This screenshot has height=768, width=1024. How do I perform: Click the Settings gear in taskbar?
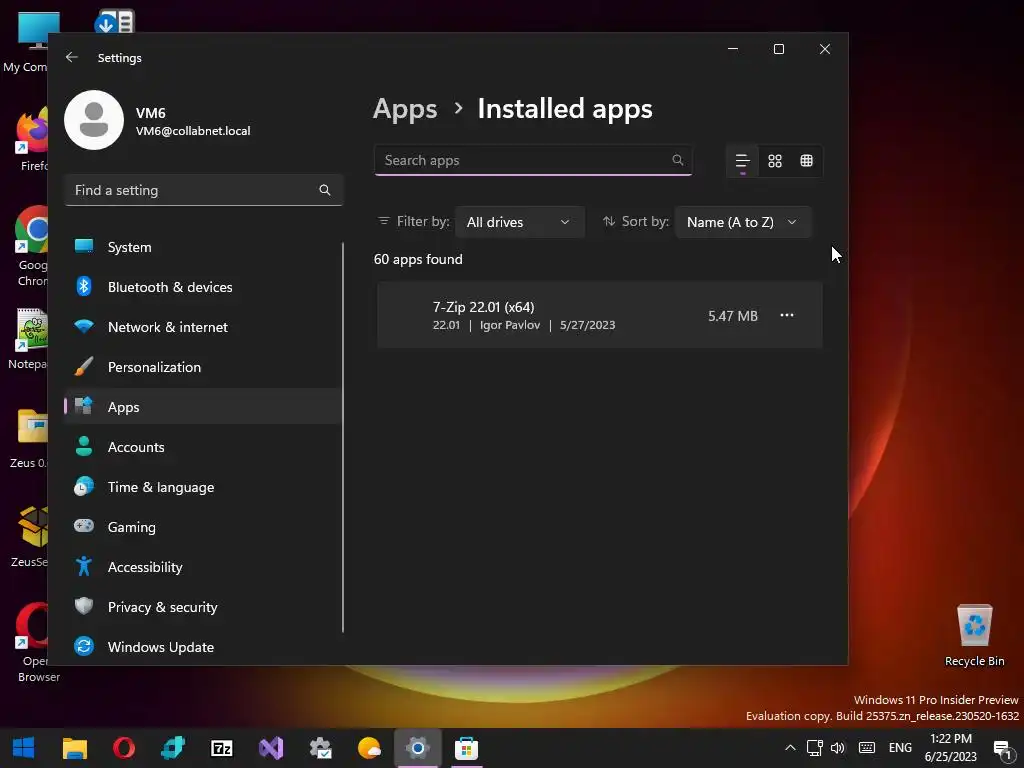point(418,748)
